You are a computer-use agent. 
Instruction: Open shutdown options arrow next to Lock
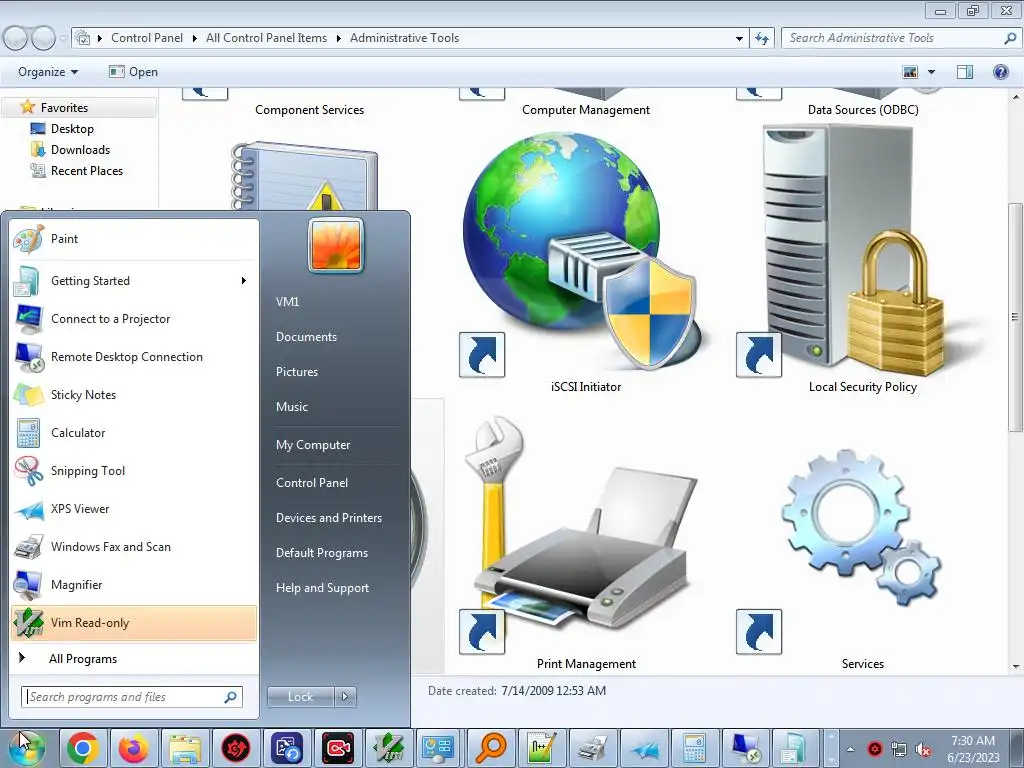[x=345, y=697]
